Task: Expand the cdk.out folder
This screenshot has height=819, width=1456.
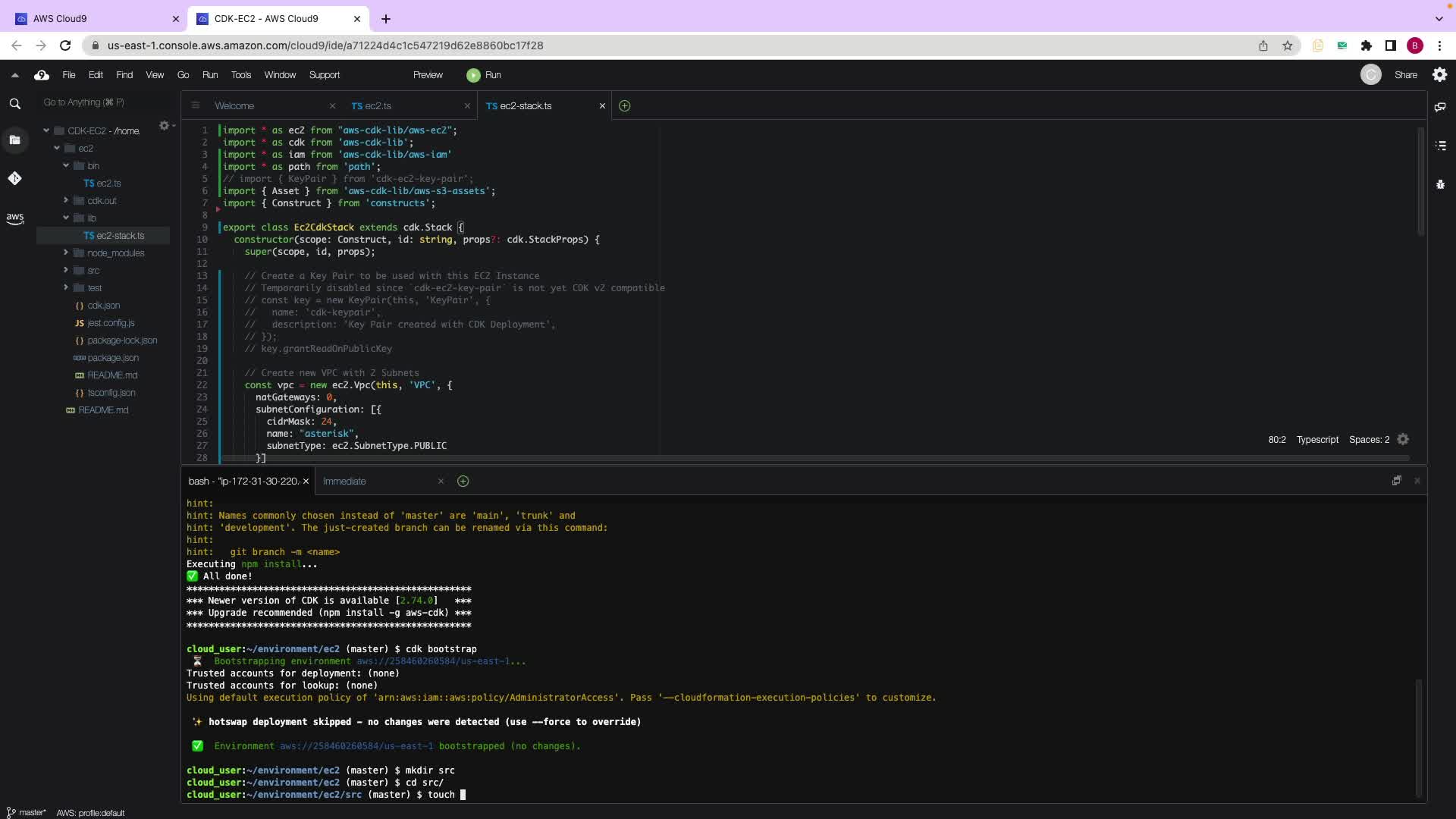Action: 66,200
